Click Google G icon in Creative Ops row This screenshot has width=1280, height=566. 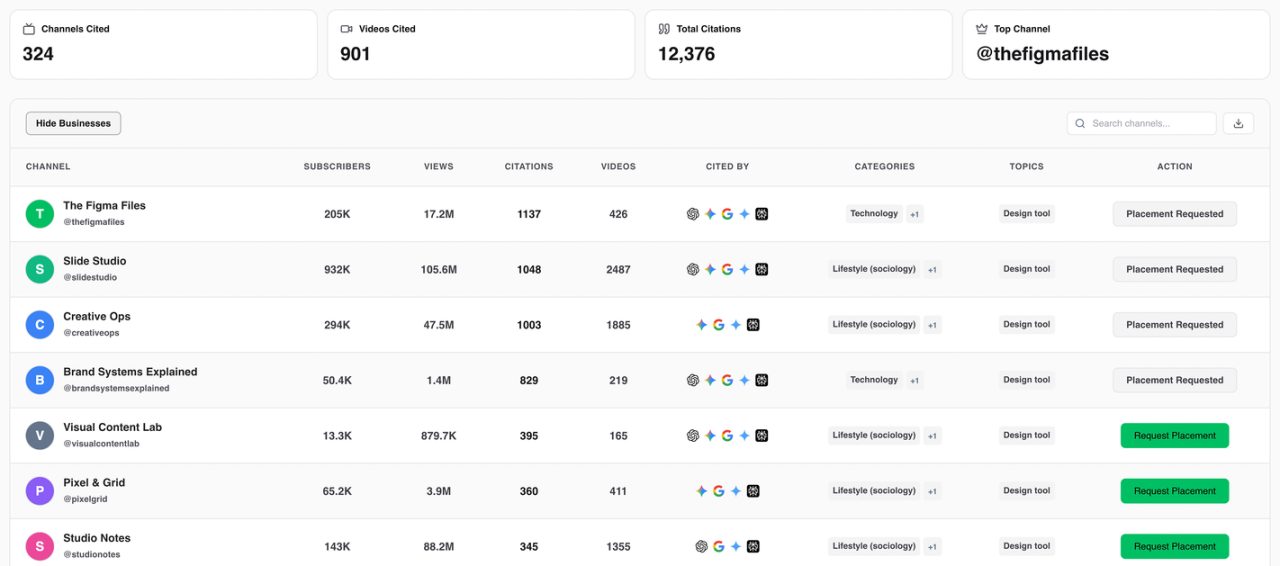718,325
